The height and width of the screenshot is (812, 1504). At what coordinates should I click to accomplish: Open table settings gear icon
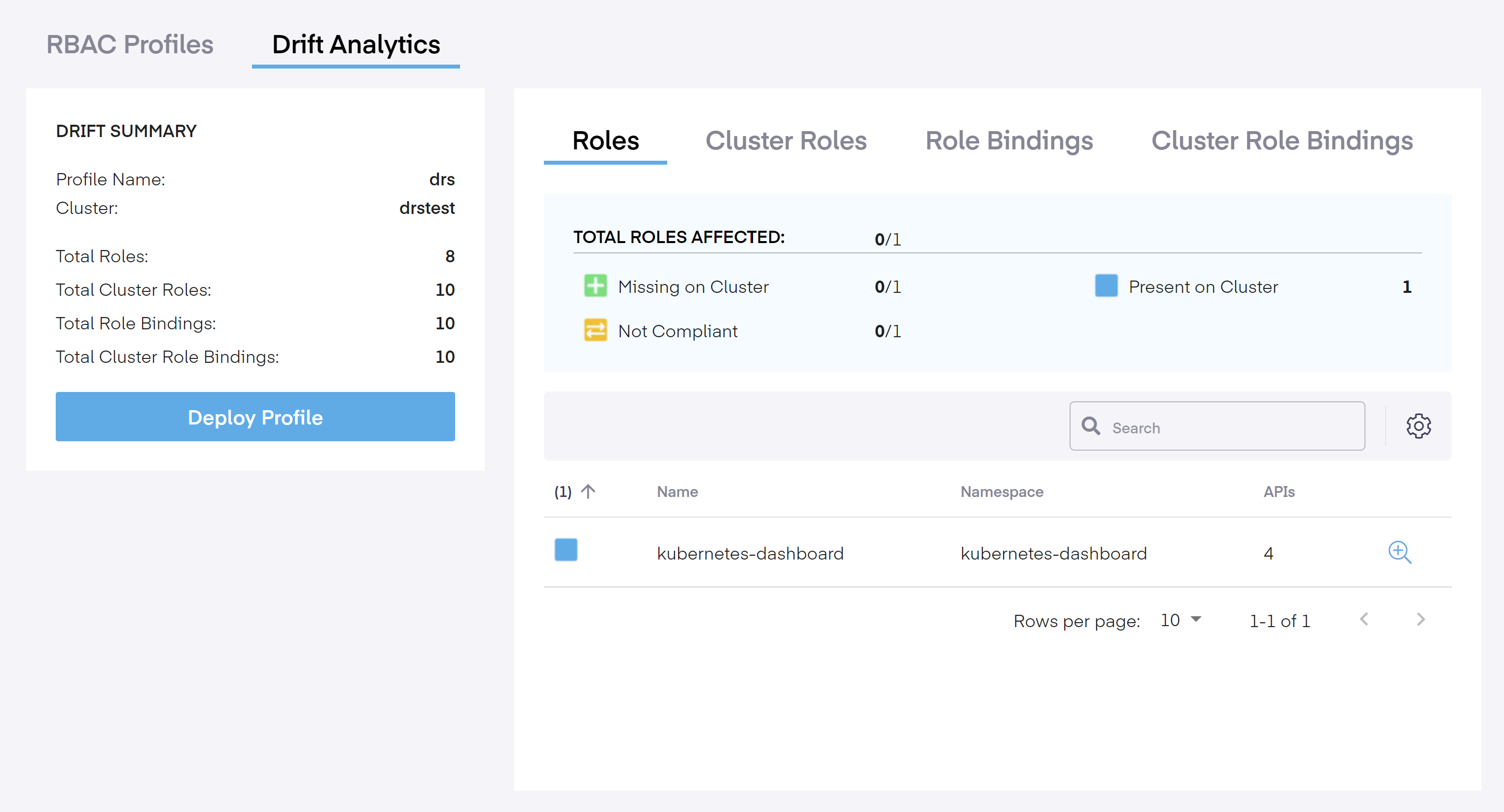[x=1418, y=426]
